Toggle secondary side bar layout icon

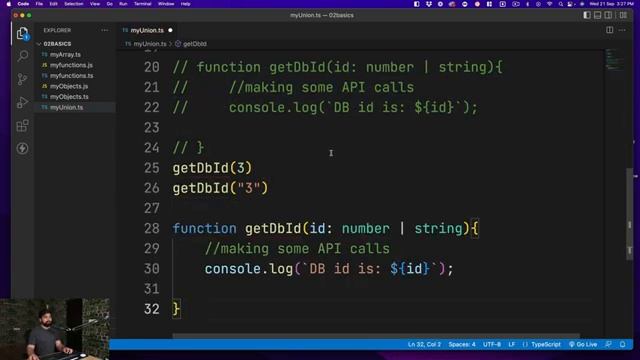pyautogui.click(x=608, y=15)
